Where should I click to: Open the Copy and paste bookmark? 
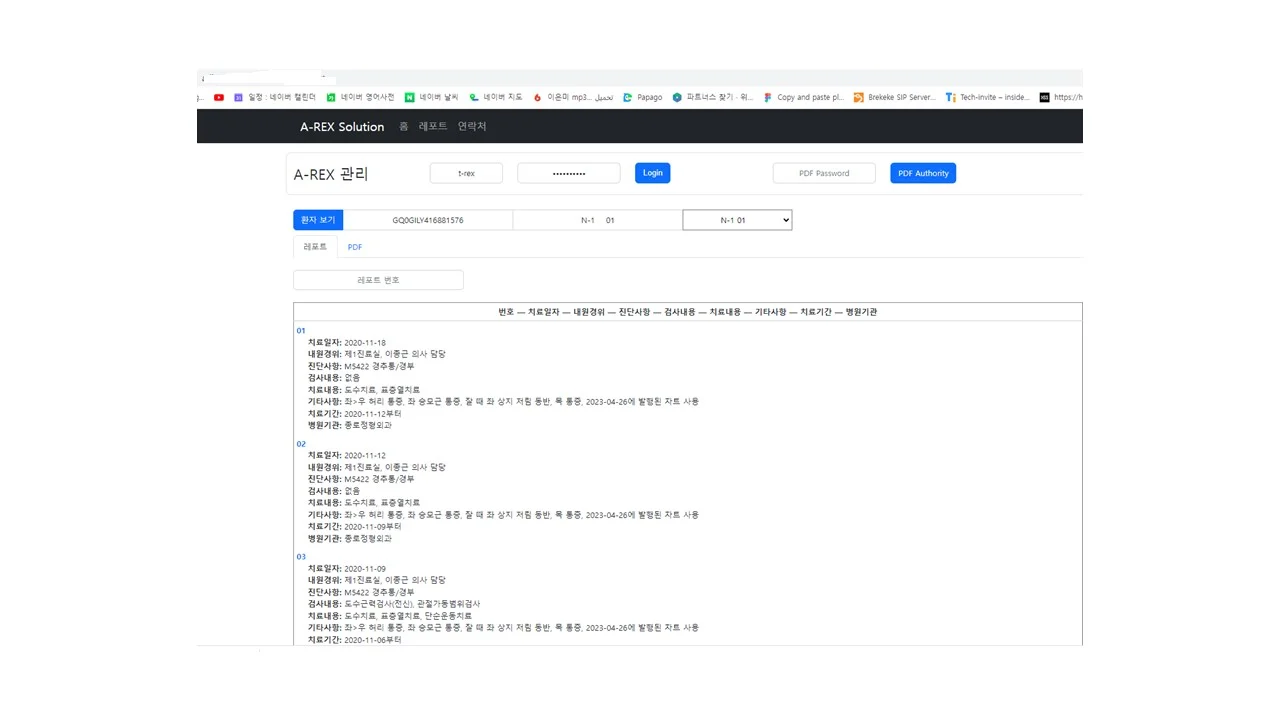click(803, 97)
